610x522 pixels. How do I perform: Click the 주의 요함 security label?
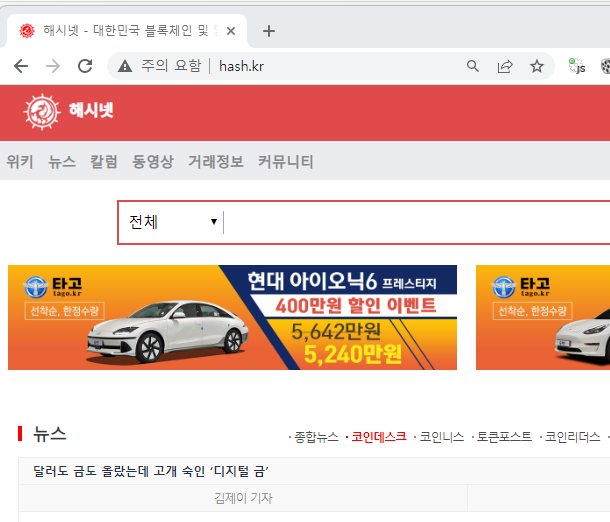(171, 66)
